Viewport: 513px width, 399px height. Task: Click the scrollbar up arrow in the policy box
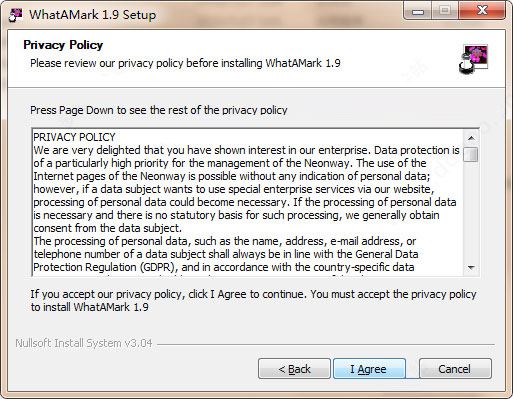471,138
